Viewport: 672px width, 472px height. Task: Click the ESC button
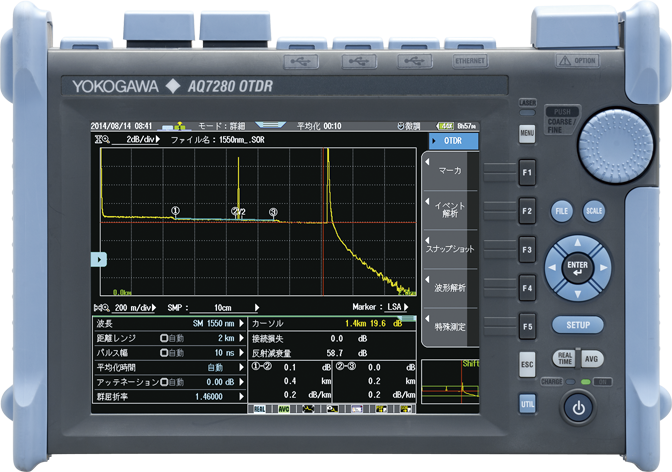pyautogui.click(x=527, y=364)
